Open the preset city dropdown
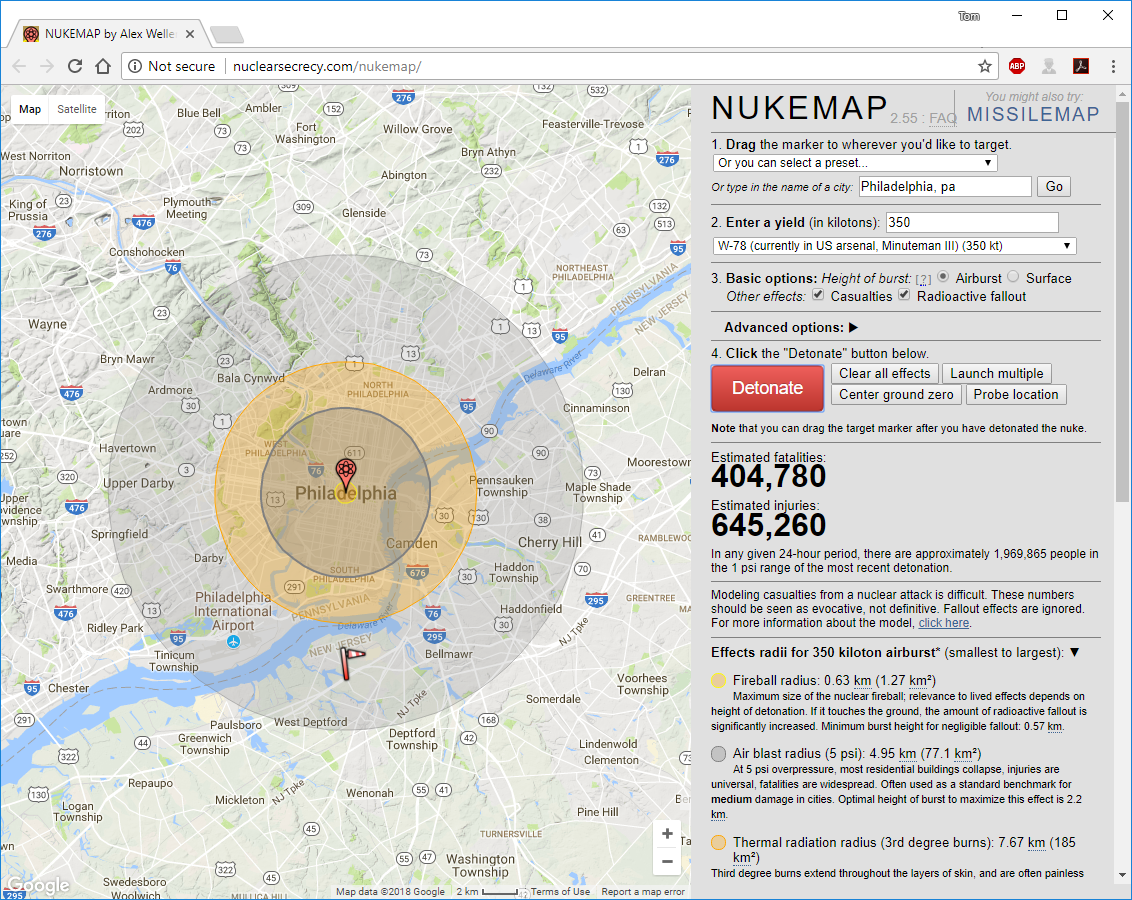The height and width of the screenshot is (900, 1132). (855, 163)
